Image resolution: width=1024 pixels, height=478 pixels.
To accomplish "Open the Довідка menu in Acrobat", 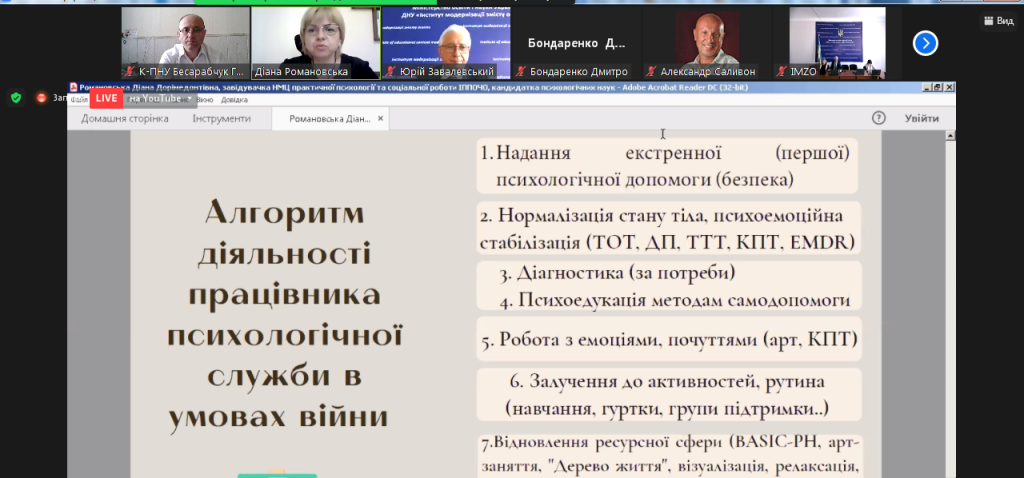I will tap(235, 100).
